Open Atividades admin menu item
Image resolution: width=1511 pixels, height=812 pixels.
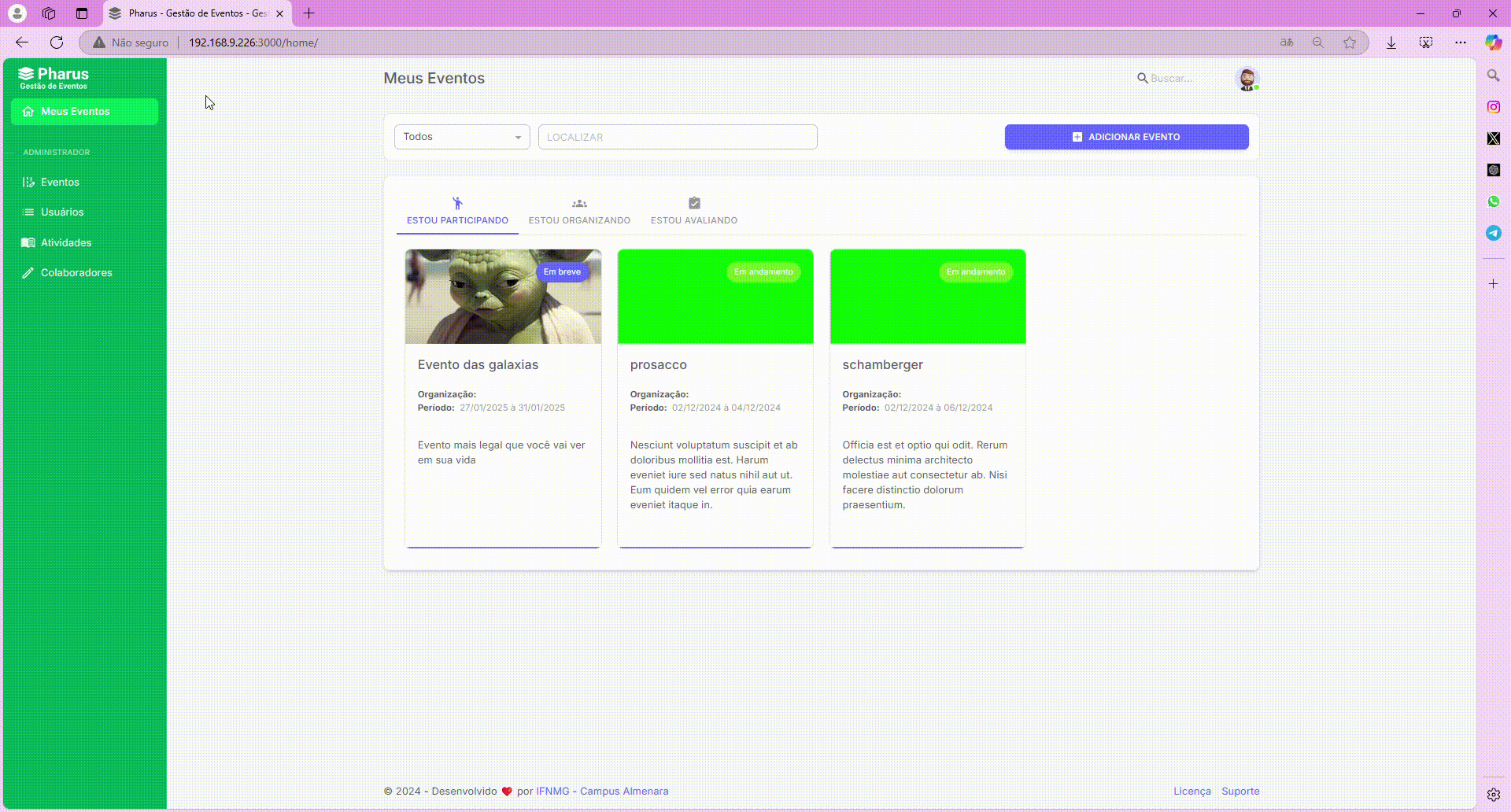point(84,242)
